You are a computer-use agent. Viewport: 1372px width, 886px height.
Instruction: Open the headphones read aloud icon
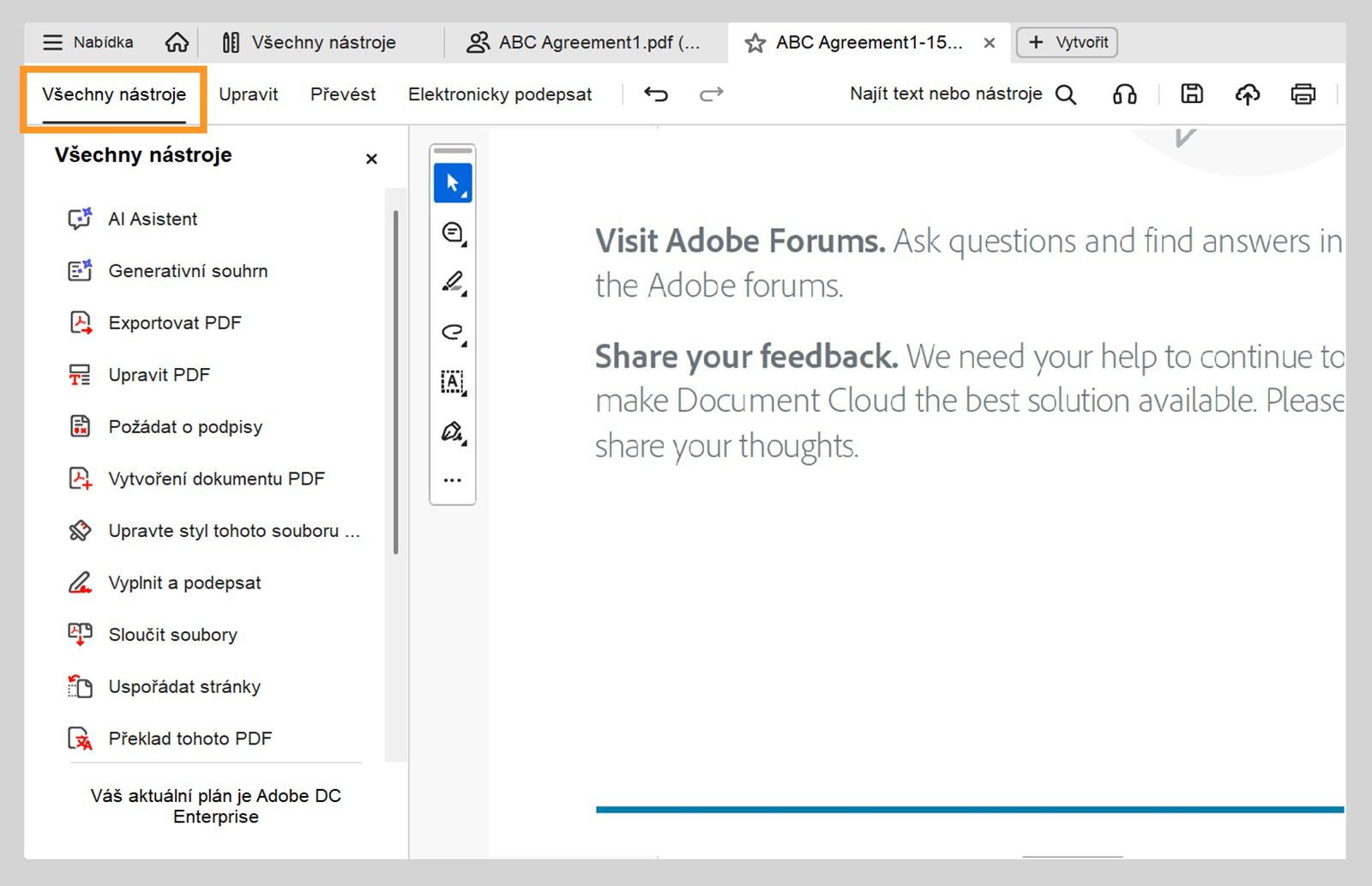1124,93
